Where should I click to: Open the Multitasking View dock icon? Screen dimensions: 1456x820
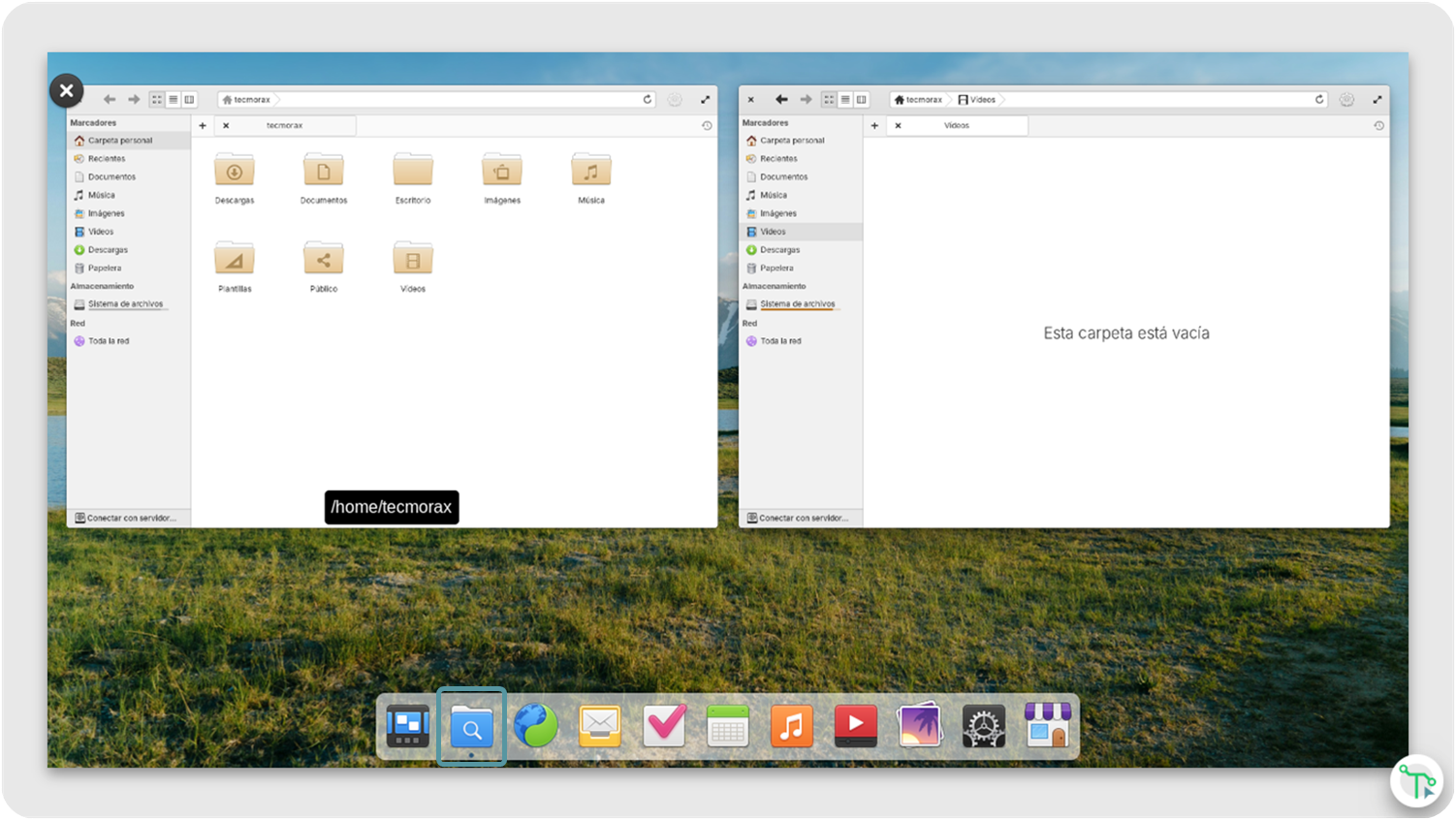point(408,726)
